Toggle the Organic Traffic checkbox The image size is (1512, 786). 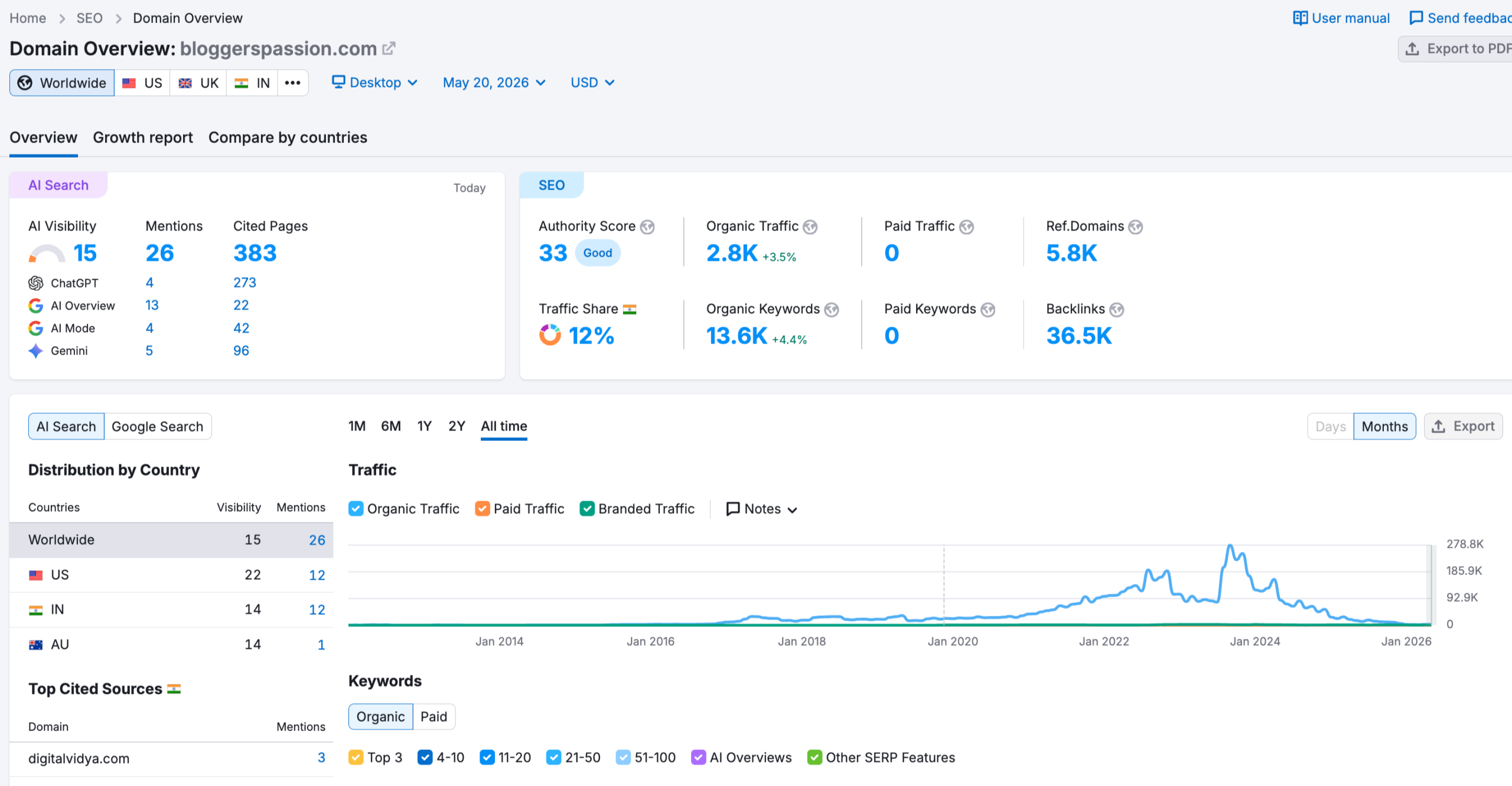point(356,509)
